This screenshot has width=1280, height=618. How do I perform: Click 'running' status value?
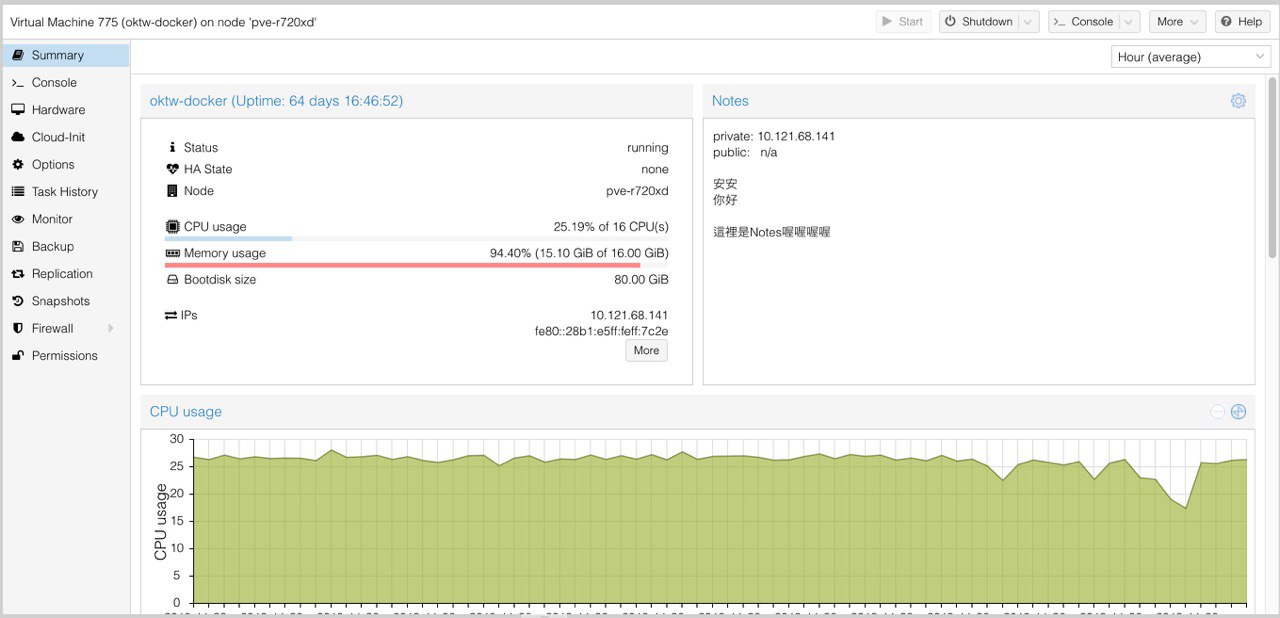tap(648, 147)
